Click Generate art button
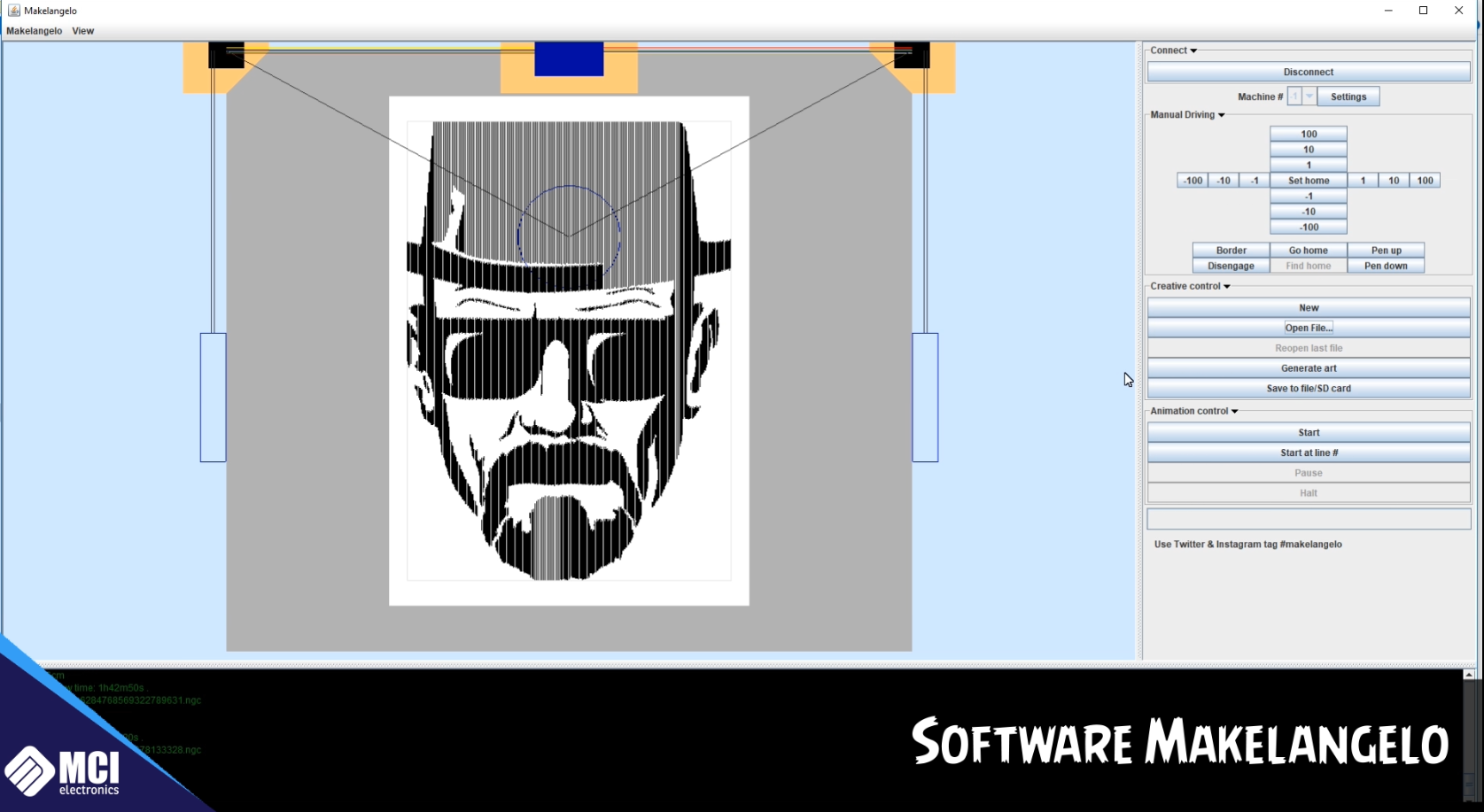Image resolution: width=1484 pixels, height=812 pixels. tap(1309, 368)
